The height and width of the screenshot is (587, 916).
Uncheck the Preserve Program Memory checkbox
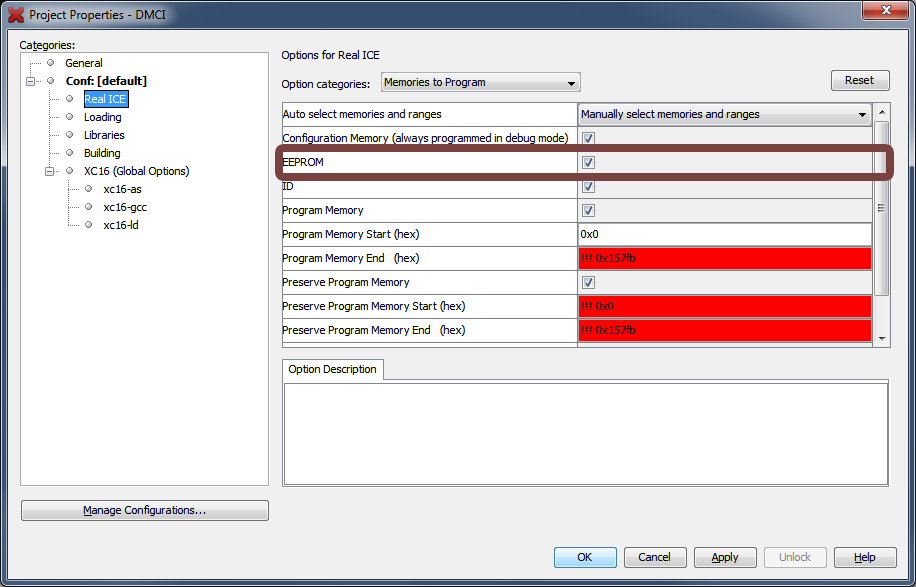(x=588, y=282)
